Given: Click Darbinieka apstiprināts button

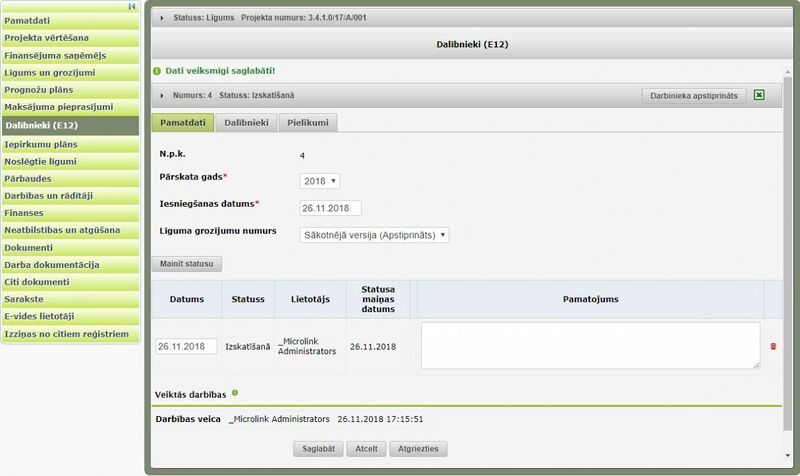Looking at the screenshot, I should pyautogui.click(x=694, y=95).
